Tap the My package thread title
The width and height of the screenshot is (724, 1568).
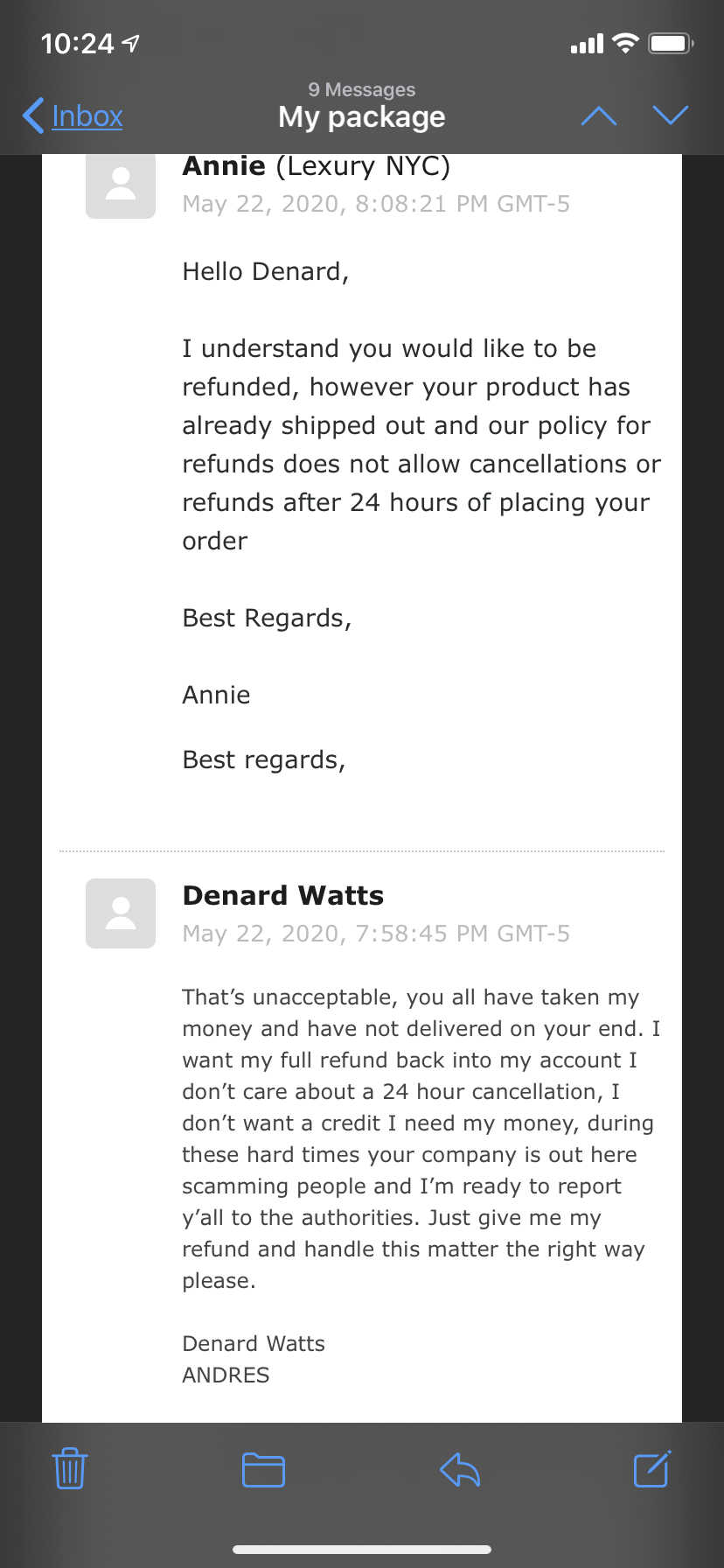click(x=362, y=117)
